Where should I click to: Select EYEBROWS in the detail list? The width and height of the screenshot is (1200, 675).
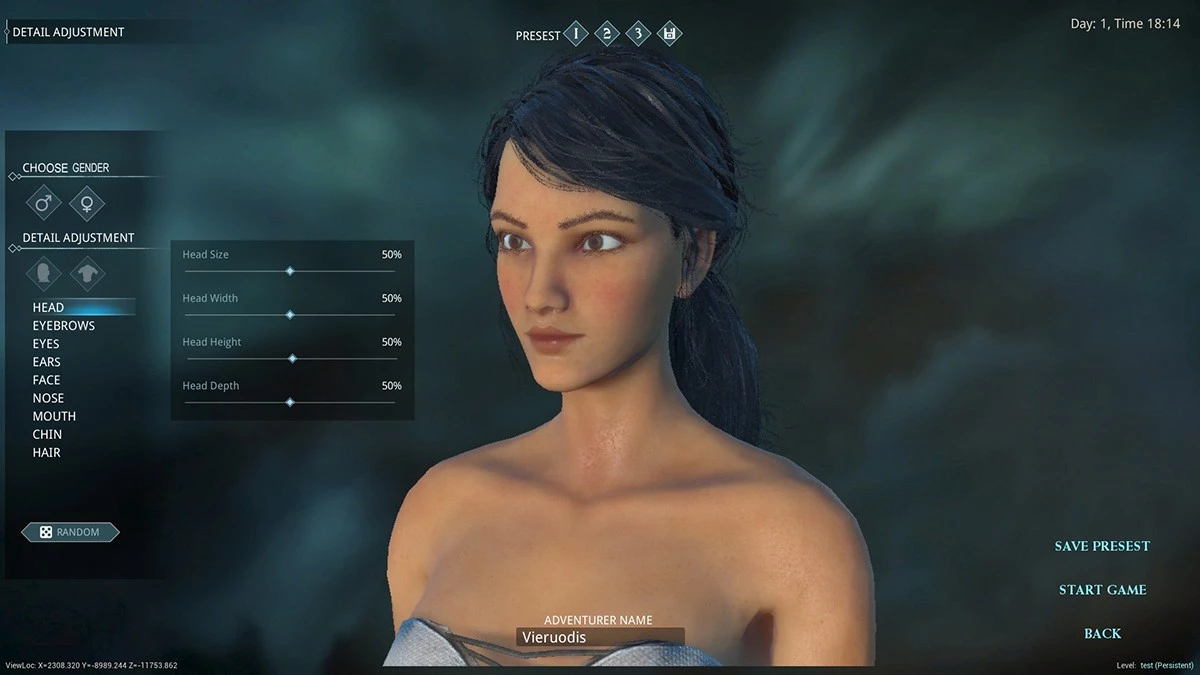pos(63,326)
